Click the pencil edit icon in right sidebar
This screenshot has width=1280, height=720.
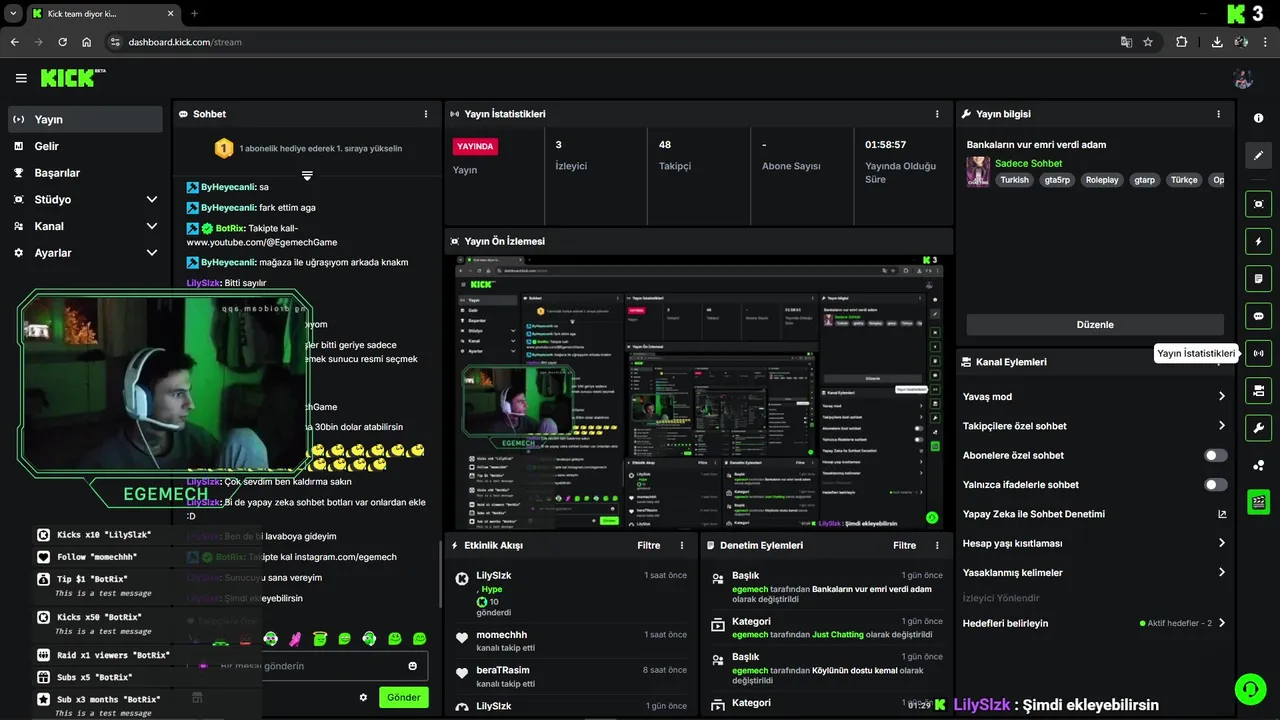[x=1258, y=156]
